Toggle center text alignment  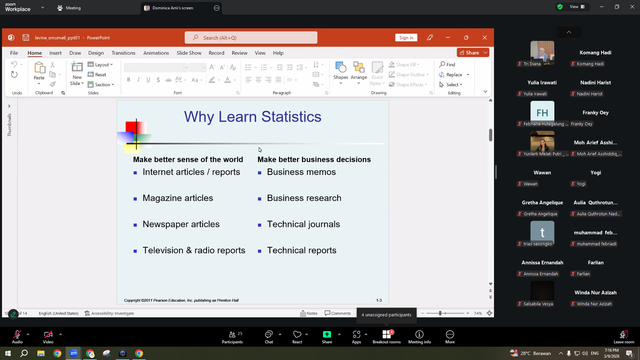click(x=258, y=80)
